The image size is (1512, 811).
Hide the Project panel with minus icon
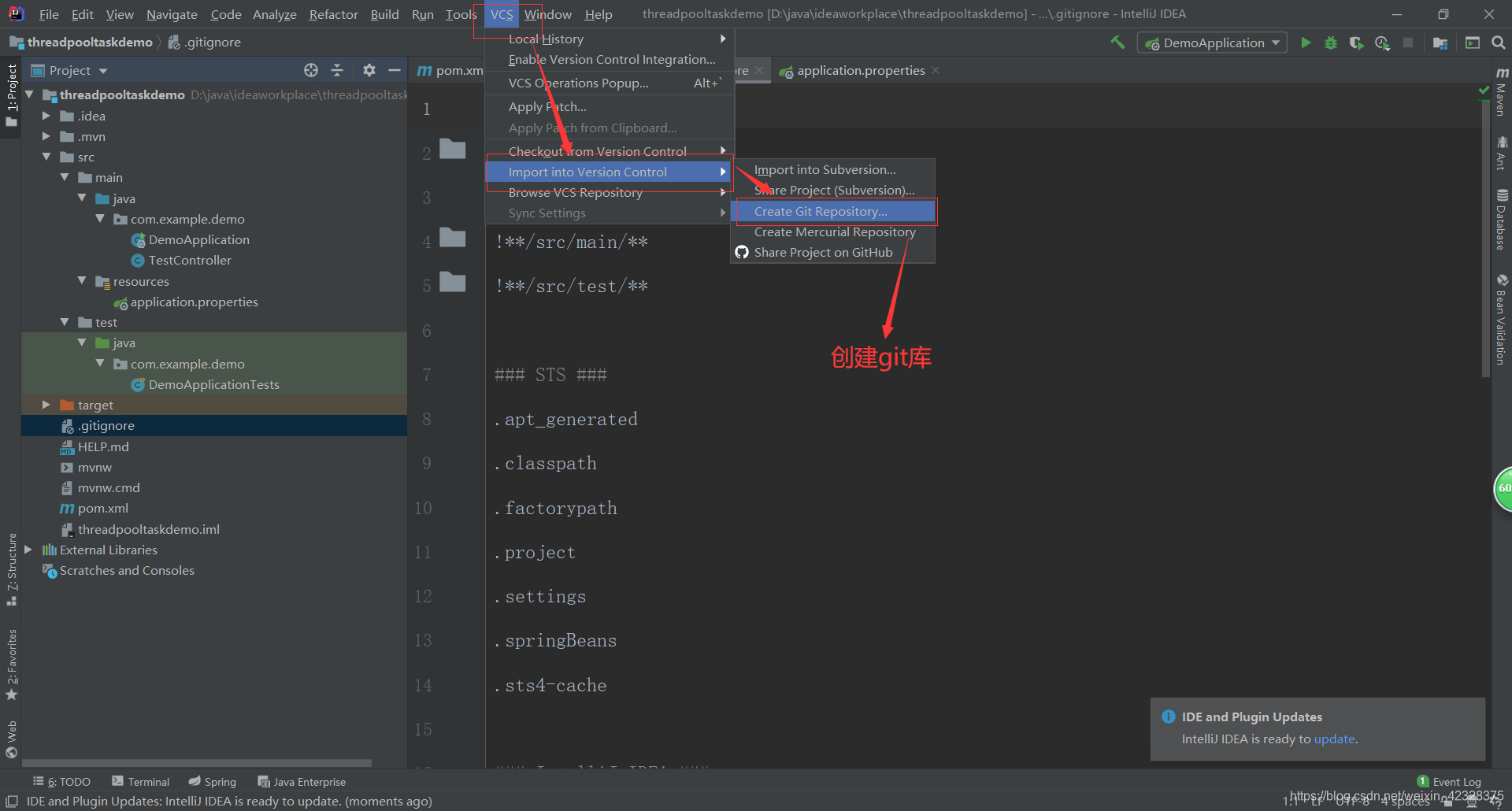click(x=395, y=70)
